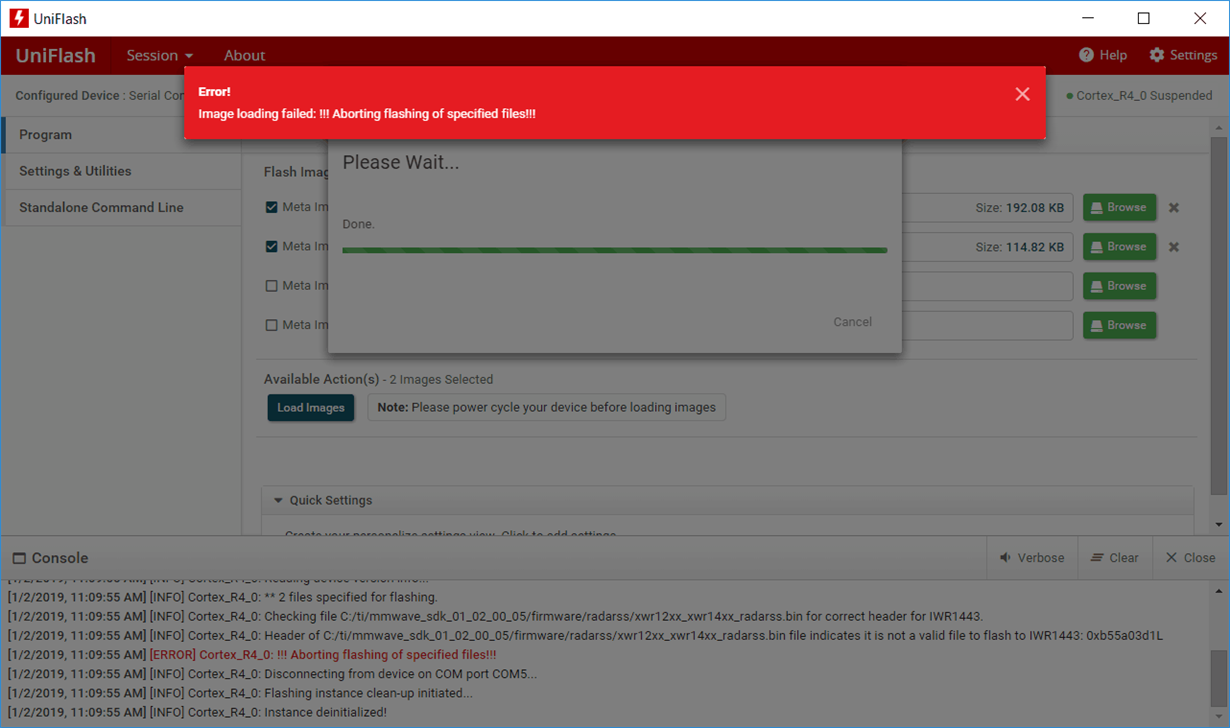Screen dimensions: 1230x728
Task: Open Settings gear in header
Action: point(1183,55)
